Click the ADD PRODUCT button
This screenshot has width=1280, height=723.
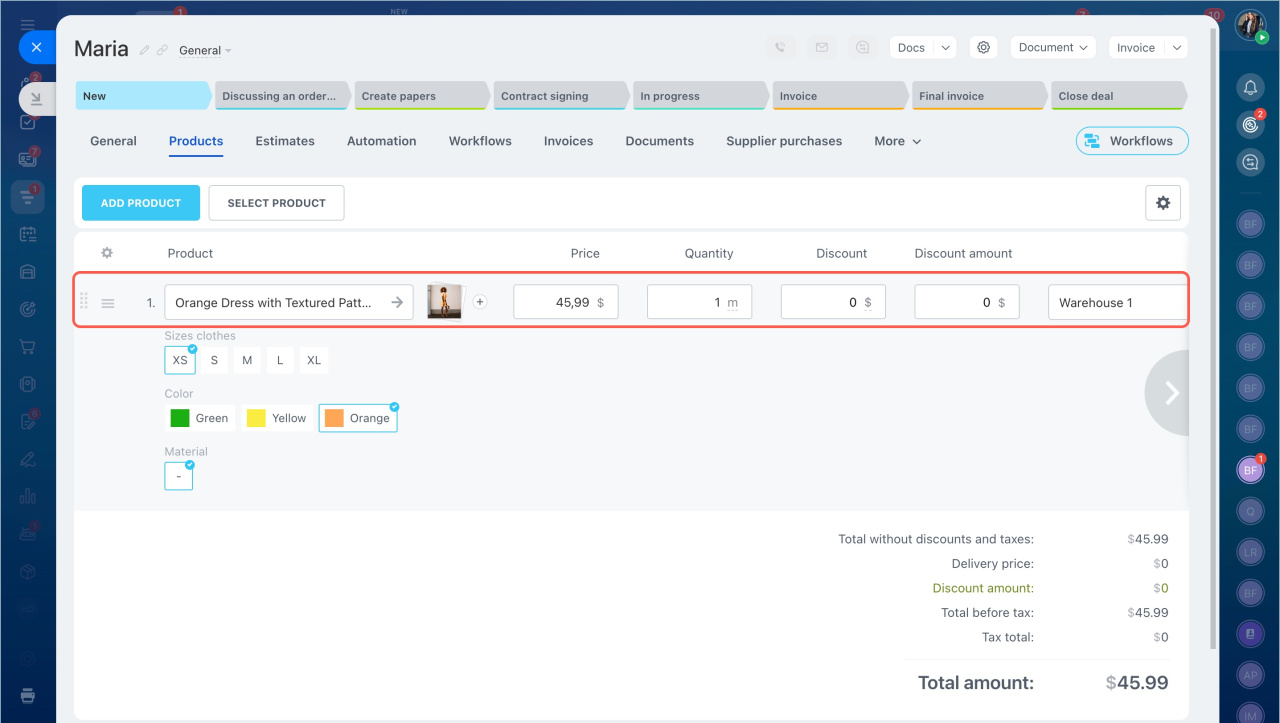tap(141, 203)
